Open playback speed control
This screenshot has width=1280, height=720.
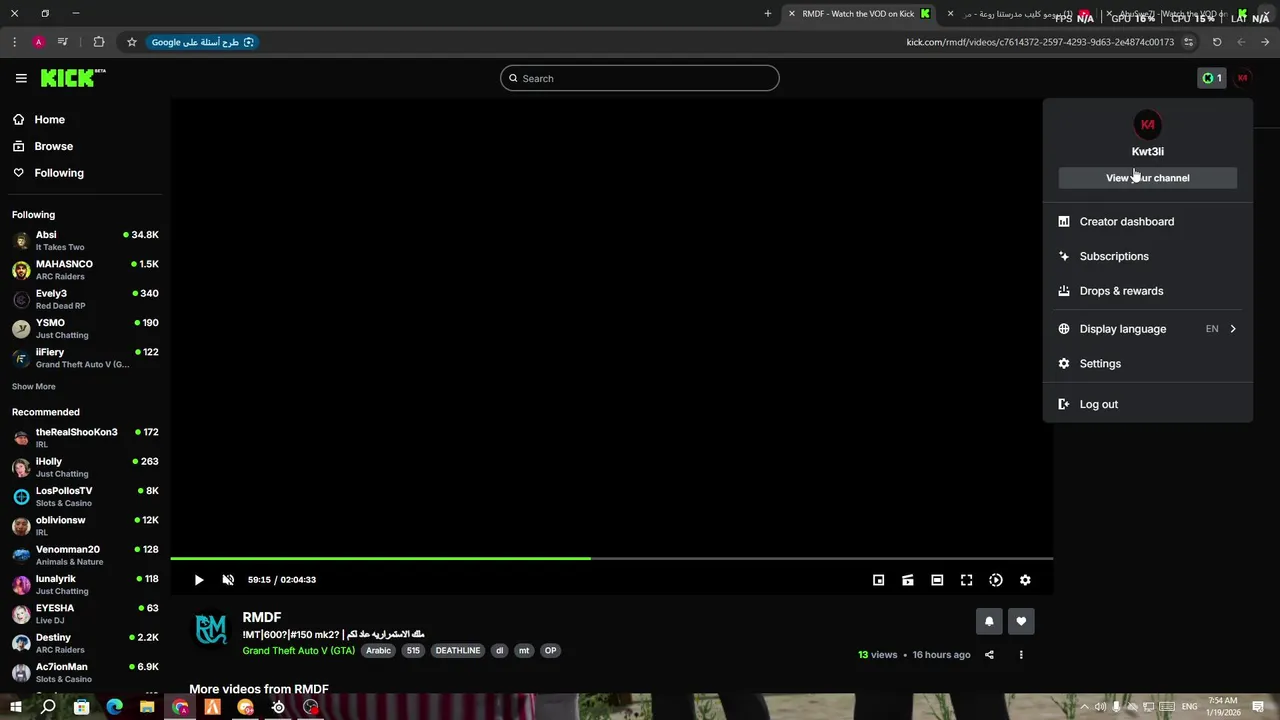(996, 580)
